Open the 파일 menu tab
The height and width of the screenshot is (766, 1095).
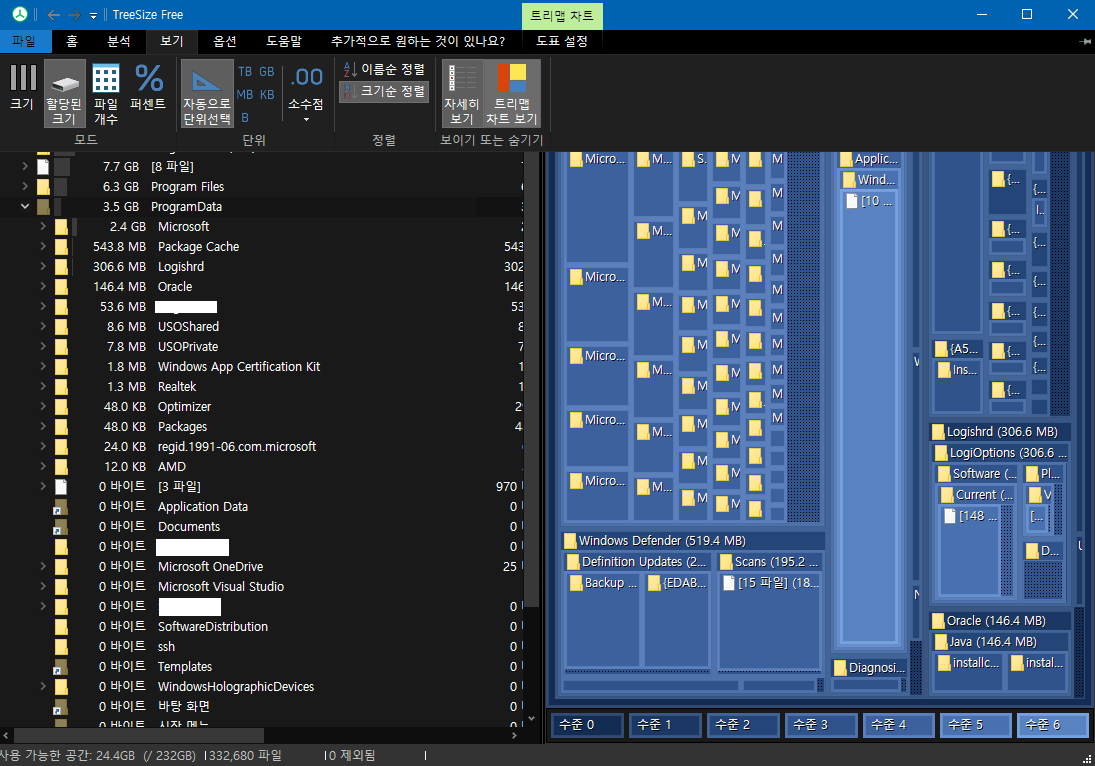coord(24,41)
